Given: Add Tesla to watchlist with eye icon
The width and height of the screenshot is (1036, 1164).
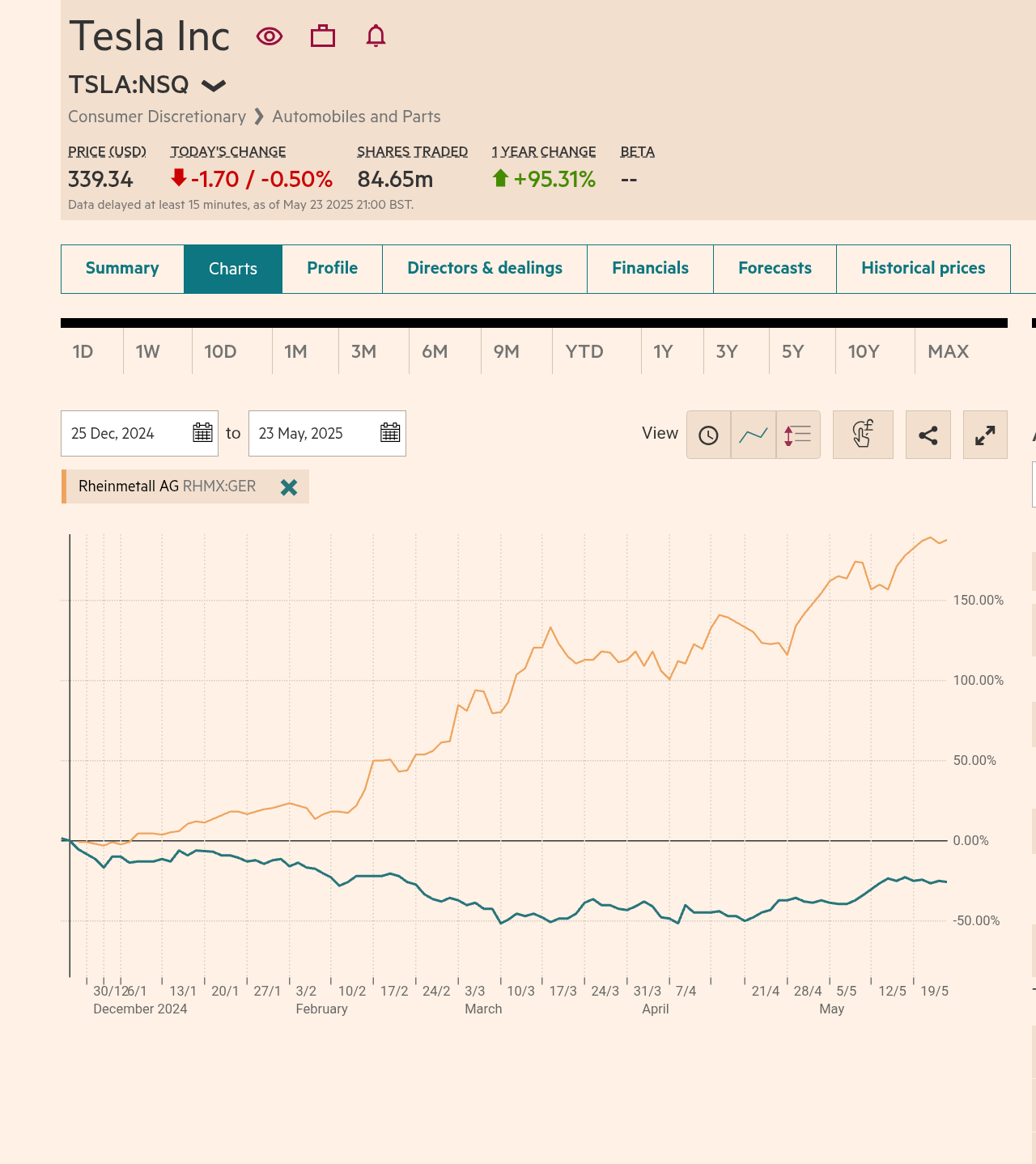Looking at the screenshot, I should tap(269, 36).
